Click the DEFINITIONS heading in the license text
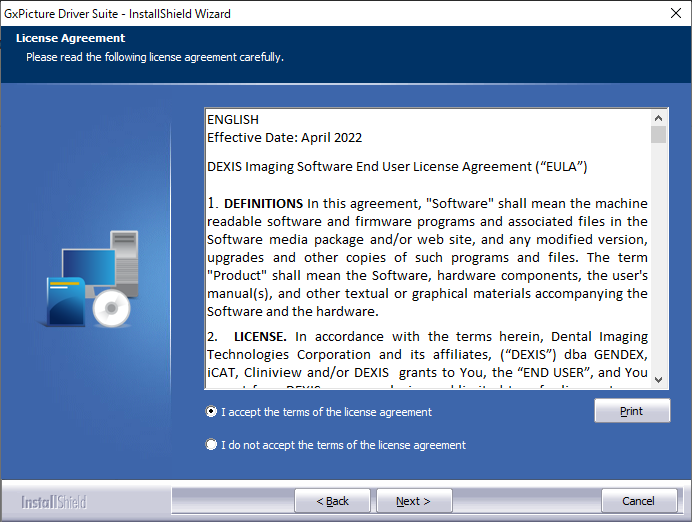692x522 pixels. pyautogui.click(x=263, y=204)
